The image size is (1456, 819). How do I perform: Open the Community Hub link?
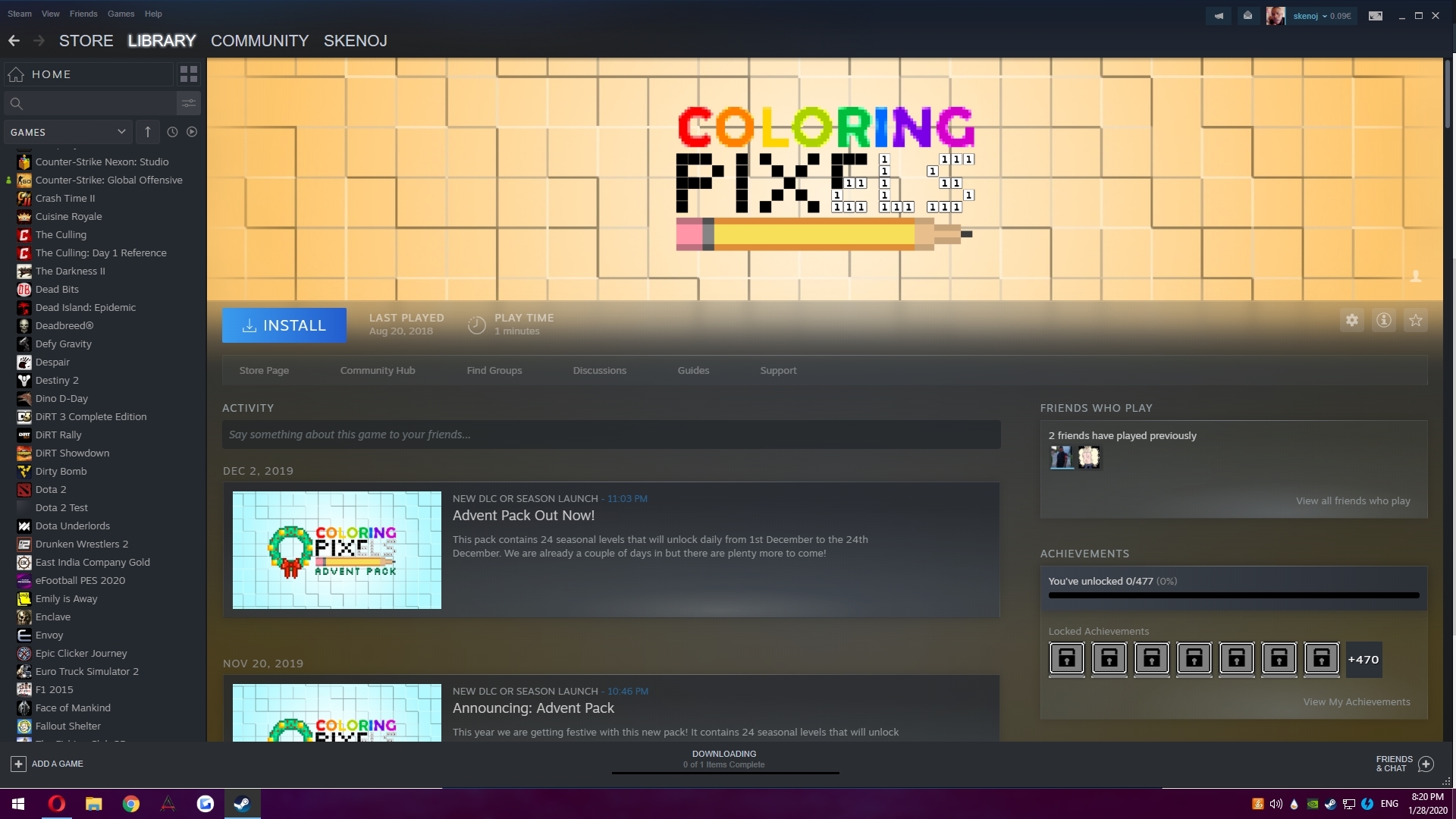(378, 371)
